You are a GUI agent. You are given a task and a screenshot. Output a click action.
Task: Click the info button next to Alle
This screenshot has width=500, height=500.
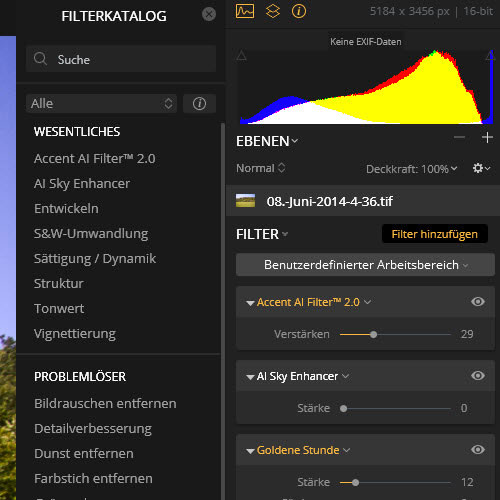tap(199, 103)
